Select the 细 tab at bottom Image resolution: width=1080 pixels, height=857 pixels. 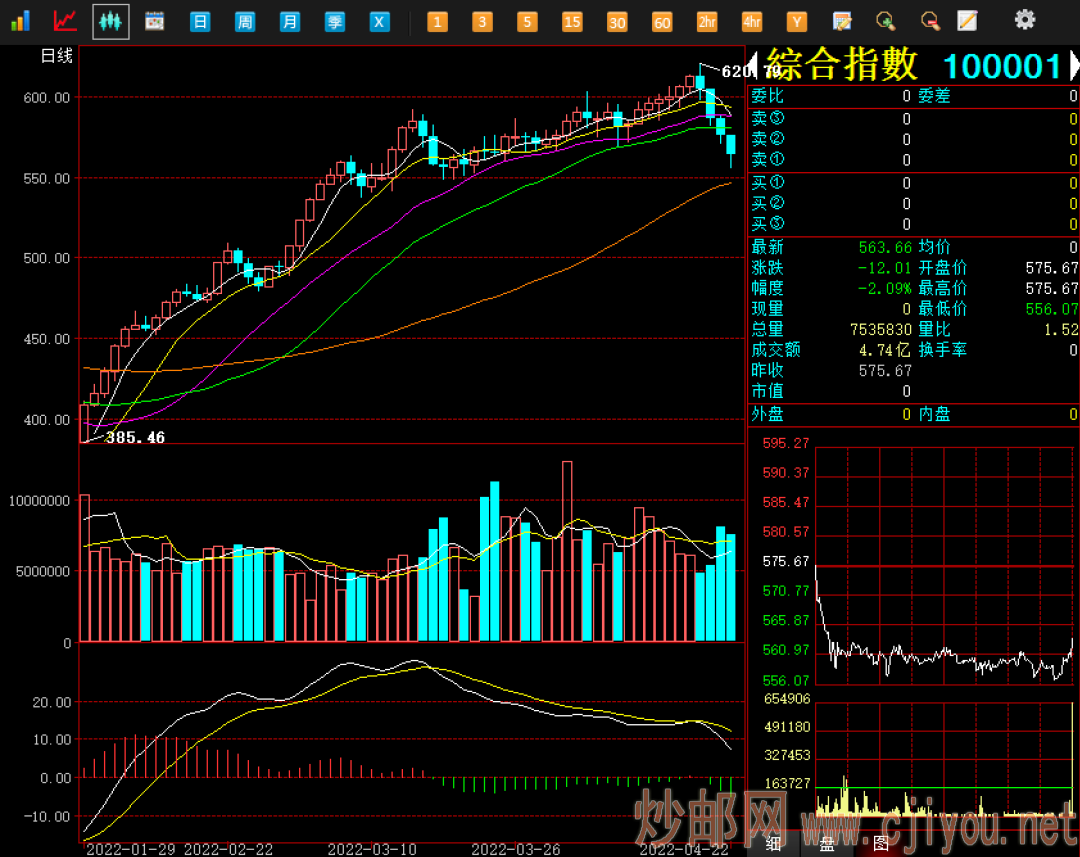tap(773, 843)
